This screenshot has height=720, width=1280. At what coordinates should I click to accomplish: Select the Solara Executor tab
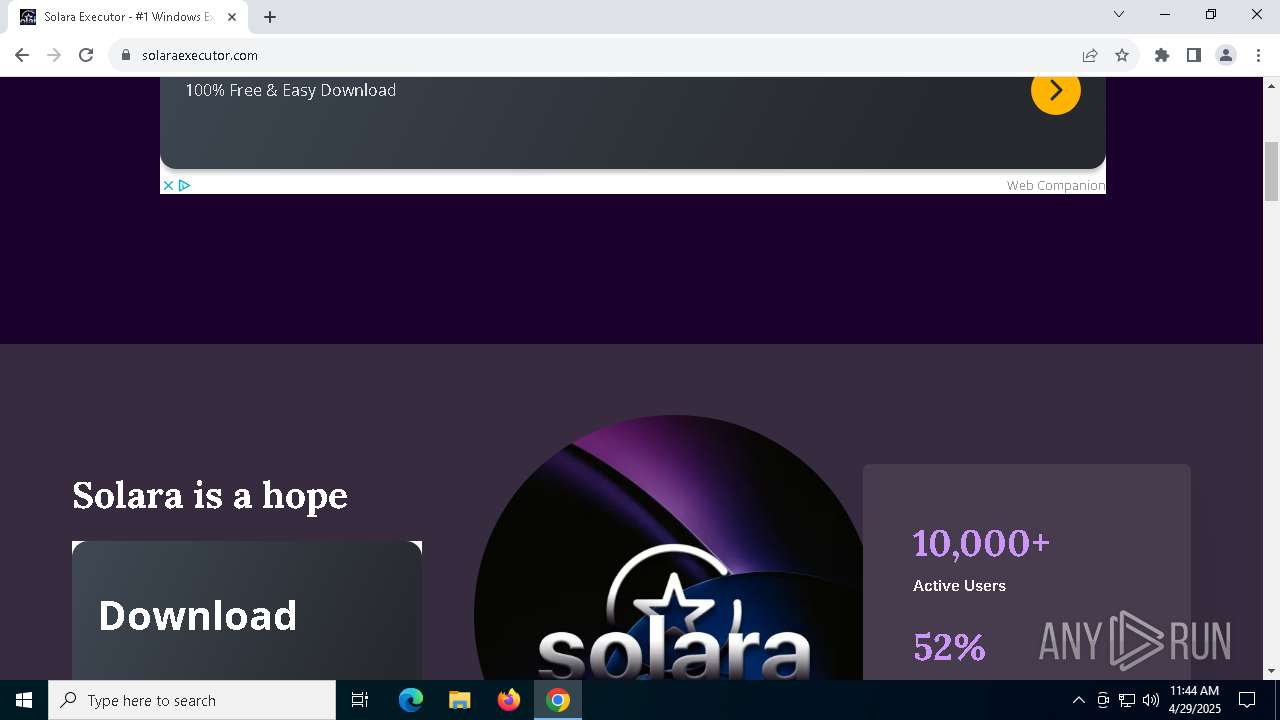pos(128,17)
